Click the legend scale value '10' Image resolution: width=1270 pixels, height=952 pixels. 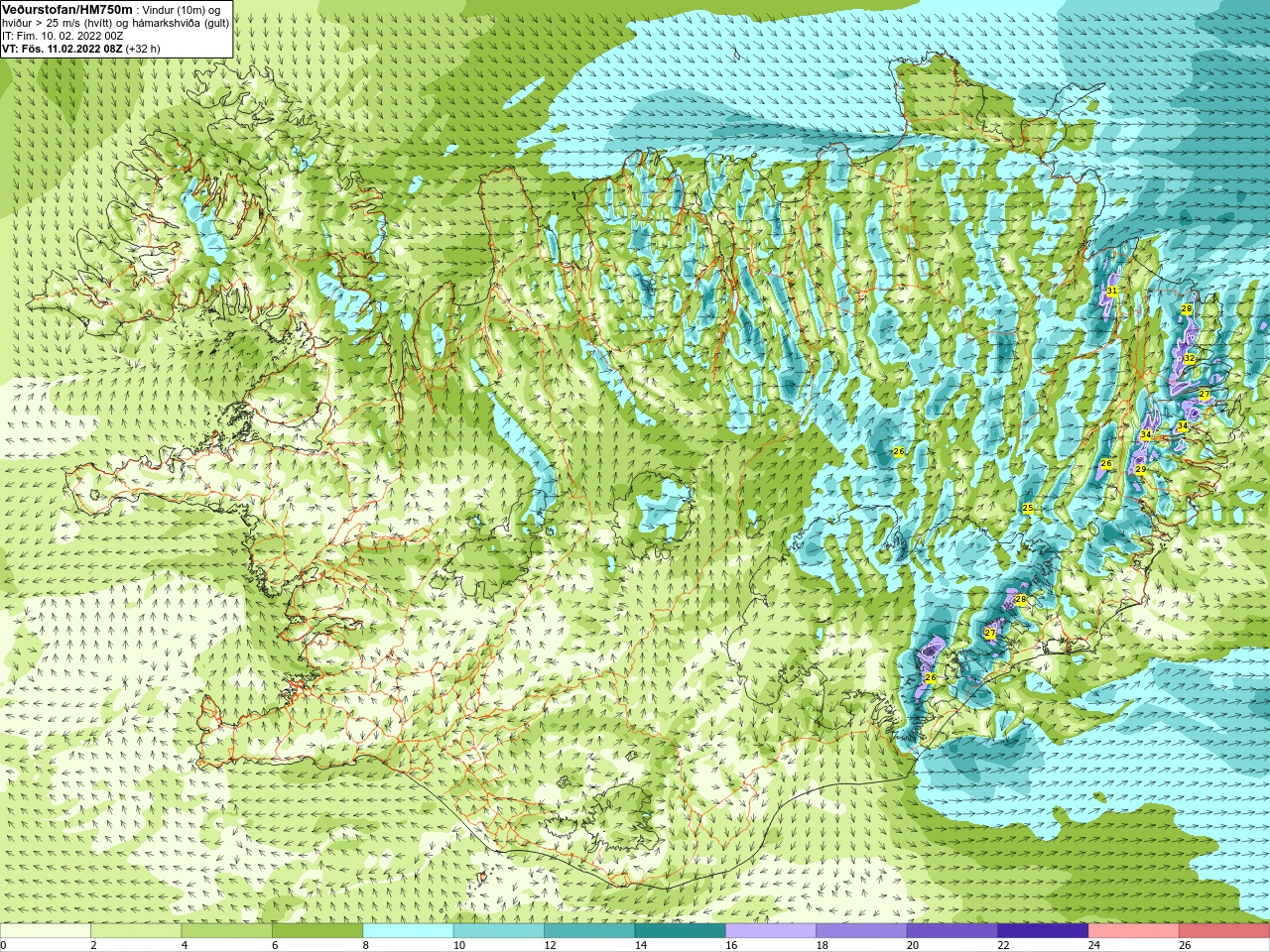[458, 946]
